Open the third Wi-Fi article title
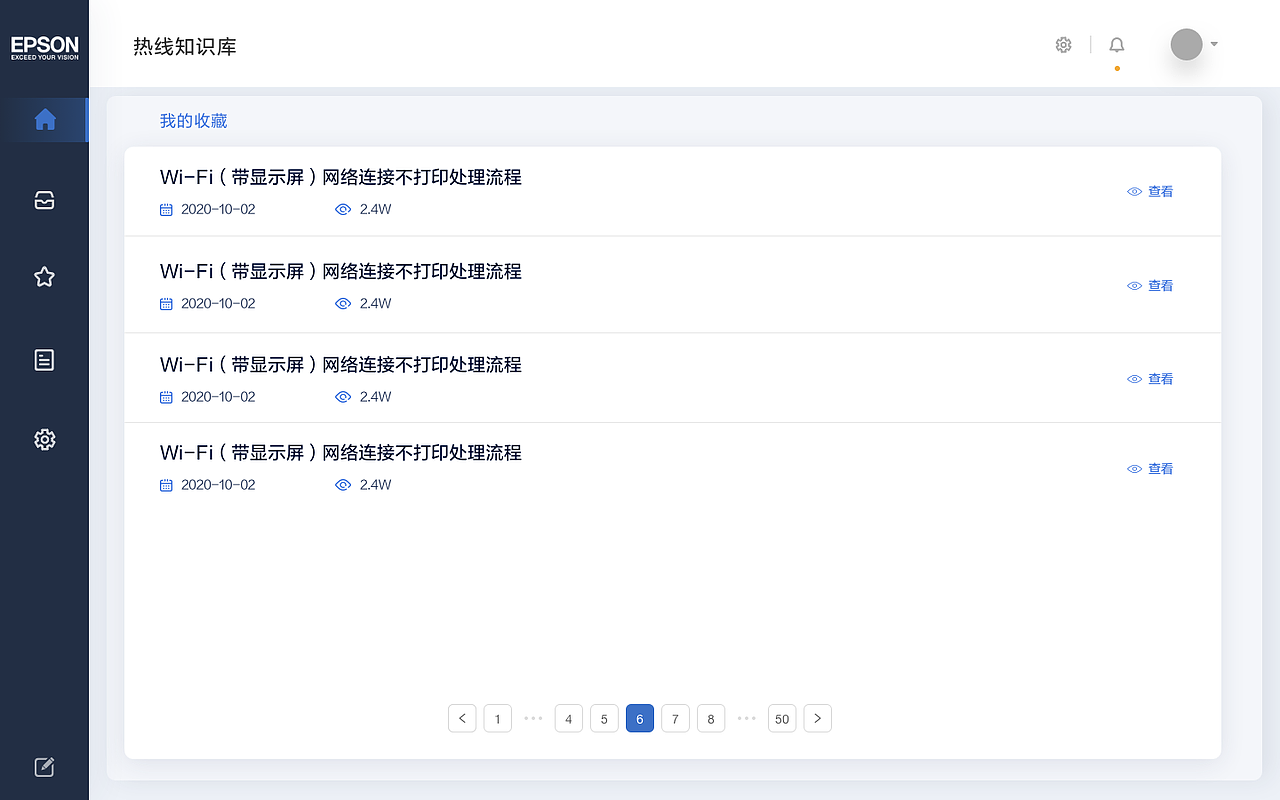 coord(341,365)
